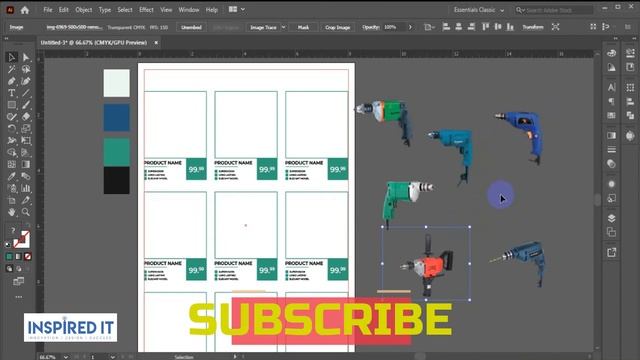The height and width of the screenshot is (360, 640).
Task: Pick the Magic Wand tool
Action: pos(11,69)
